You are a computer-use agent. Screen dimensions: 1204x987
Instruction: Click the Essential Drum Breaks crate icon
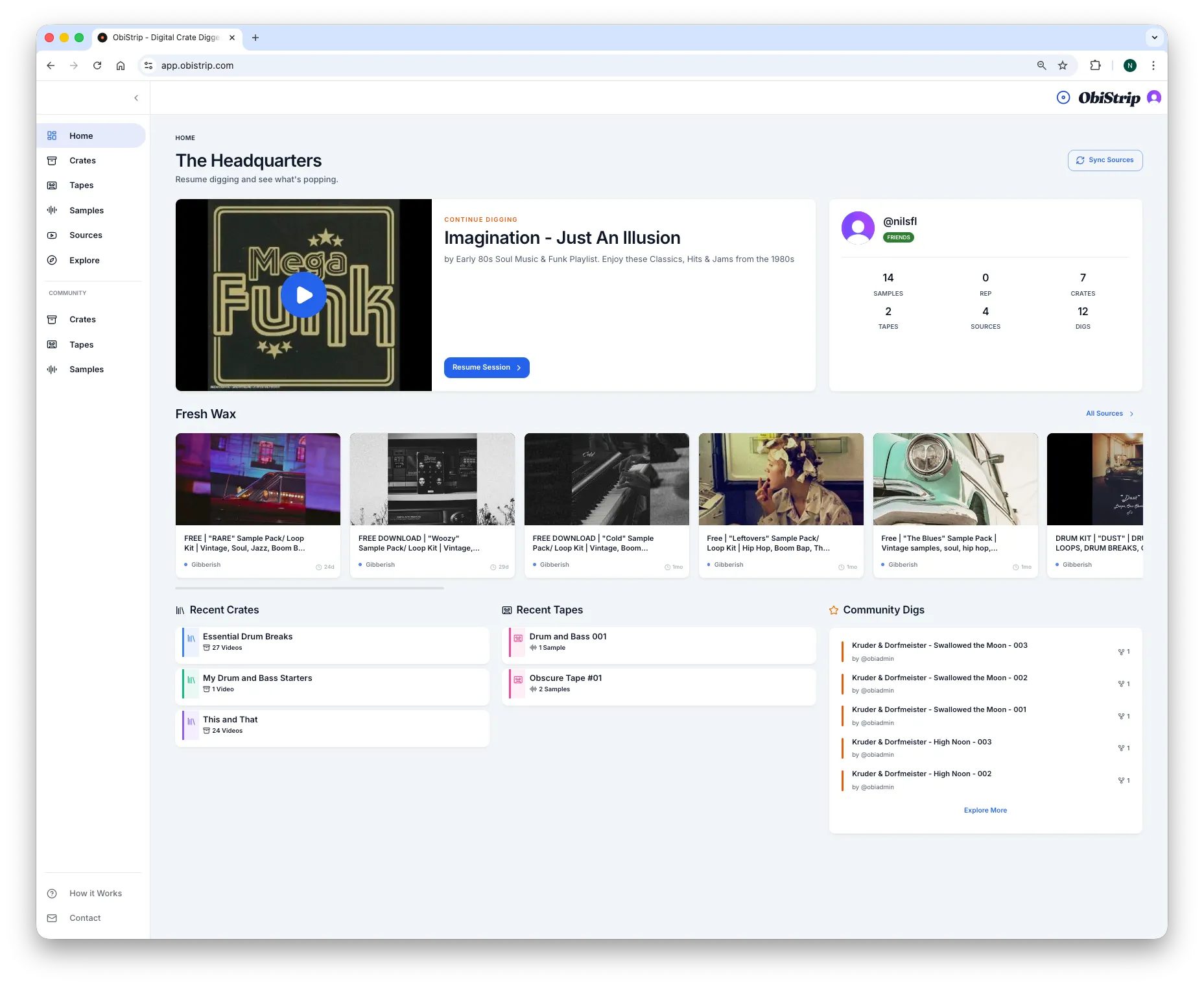pos(191,639)
